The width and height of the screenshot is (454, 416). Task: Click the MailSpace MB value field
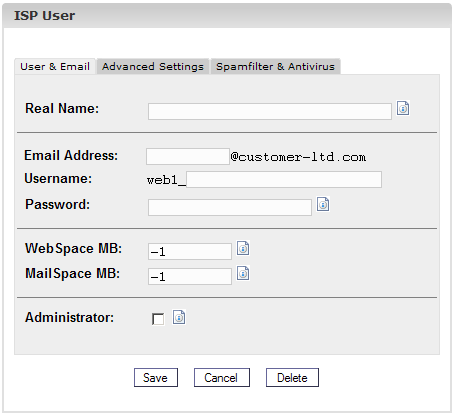[x=190, y=276]
